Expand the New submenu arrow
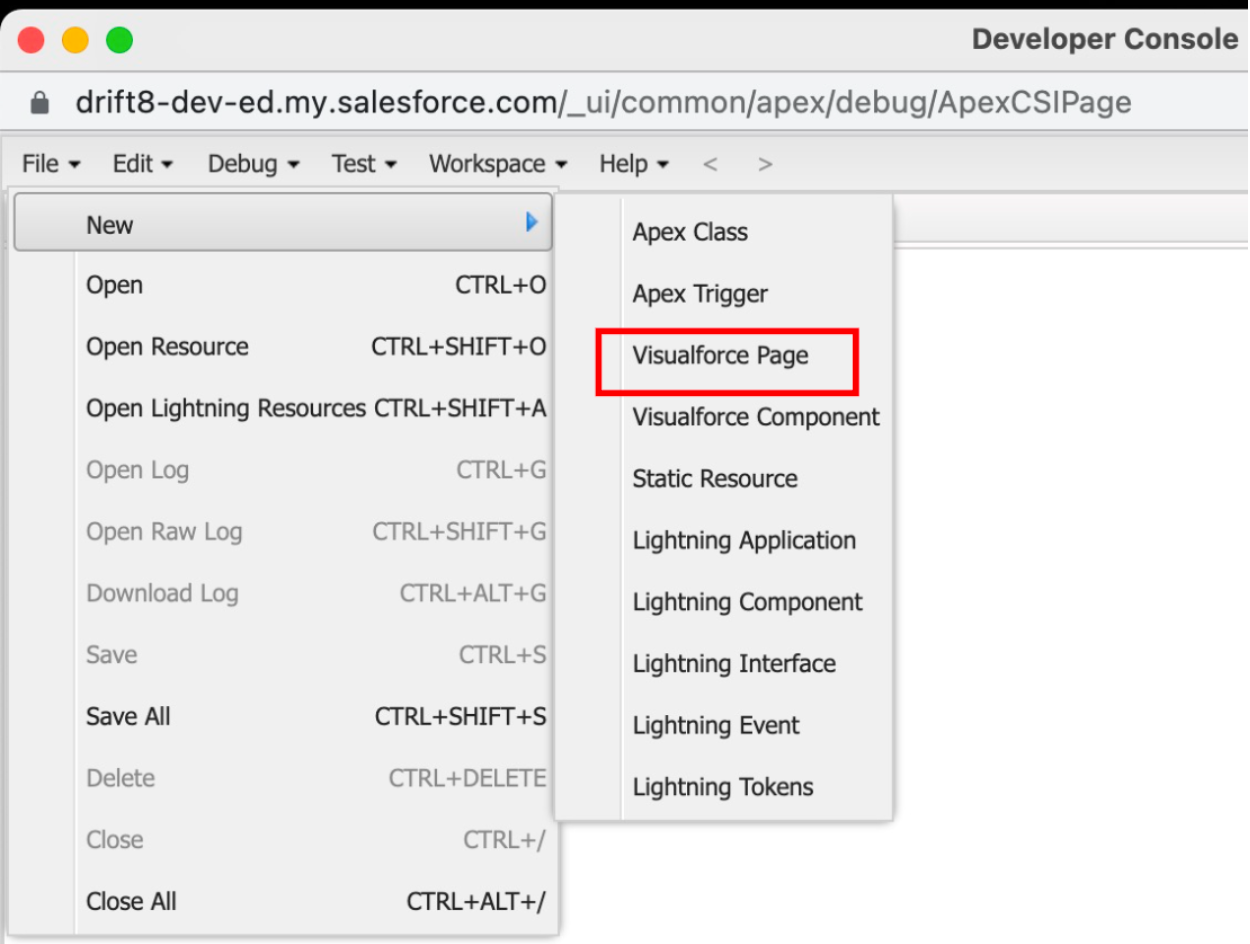This screenshot has height=944, width=1250. (x=532, y=223)
